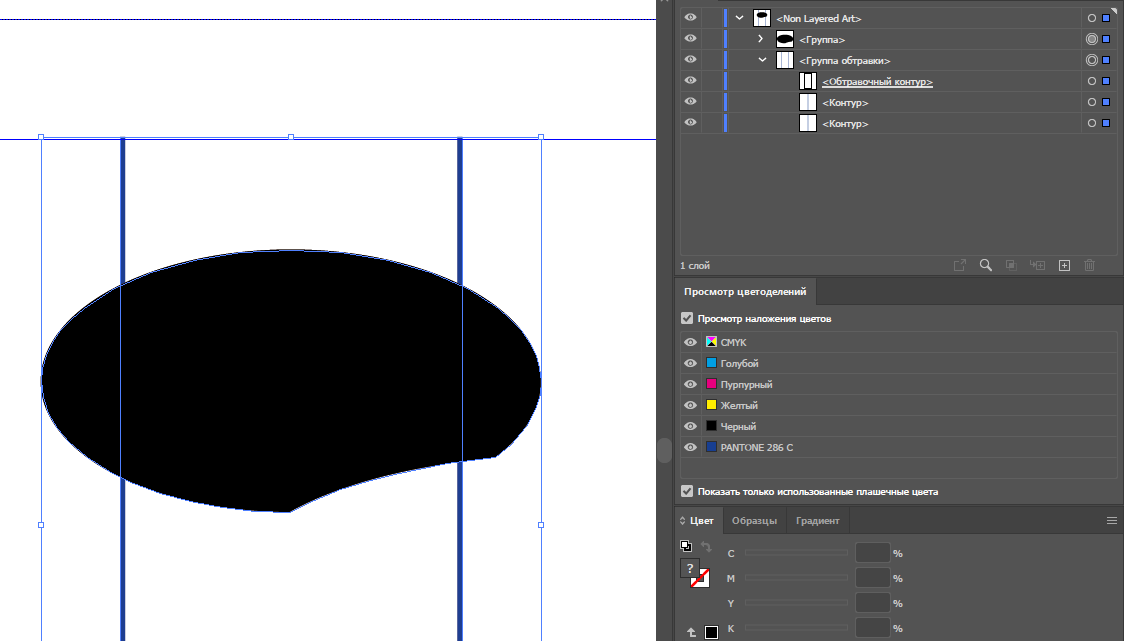Collapse the Группа обтравки layer item

(x=762, y=60)
